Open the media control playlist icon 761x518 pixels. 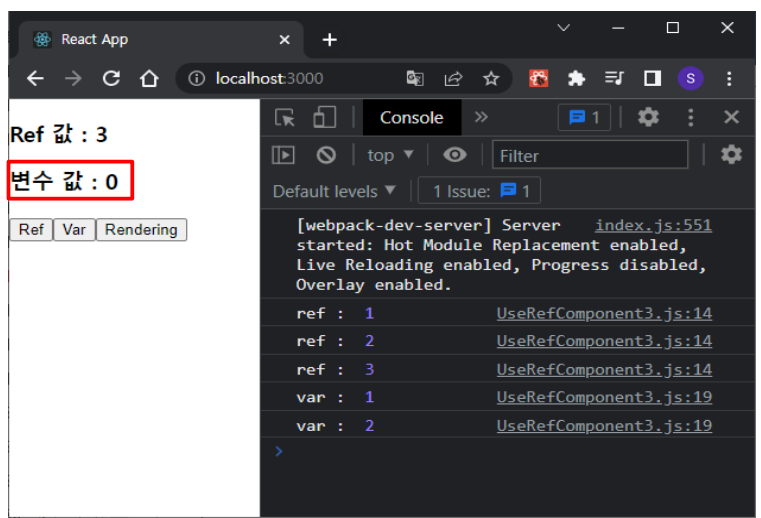pyautogui.click(x=614, y=78)
